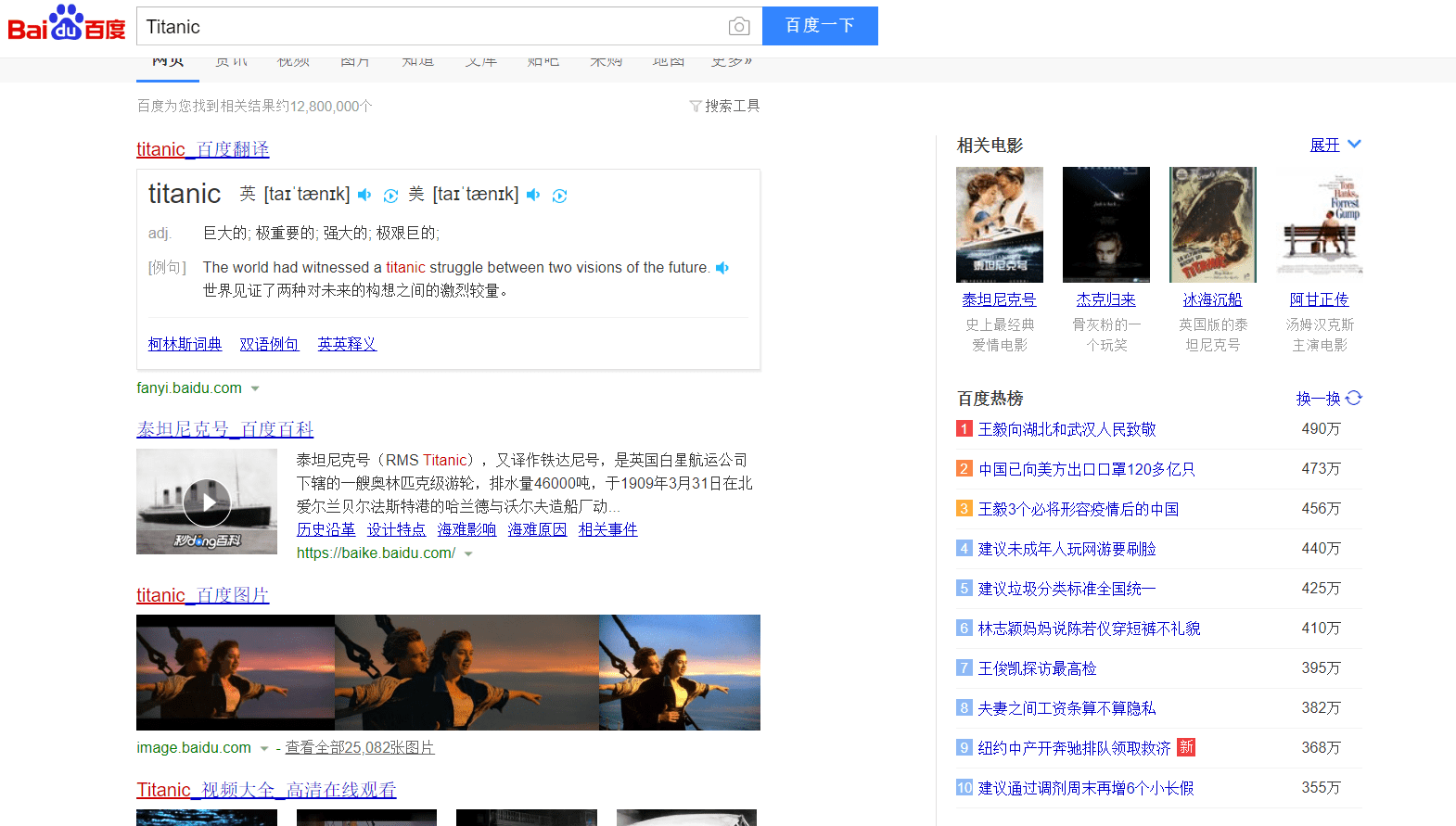
Task: Open hot topic 林志颖妈妈说陈若仪穿短裤不礼貌
Action: click(1090, 629)
